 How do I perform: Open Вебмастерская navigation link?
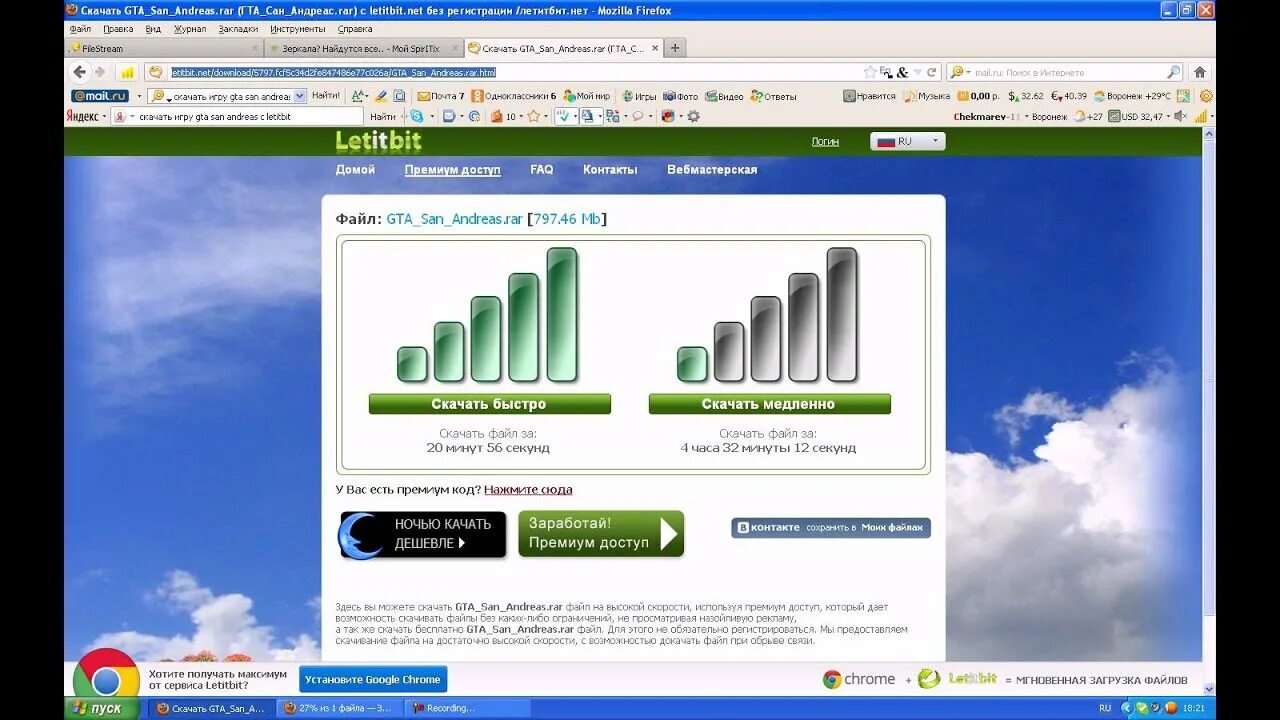coord(712,170)
